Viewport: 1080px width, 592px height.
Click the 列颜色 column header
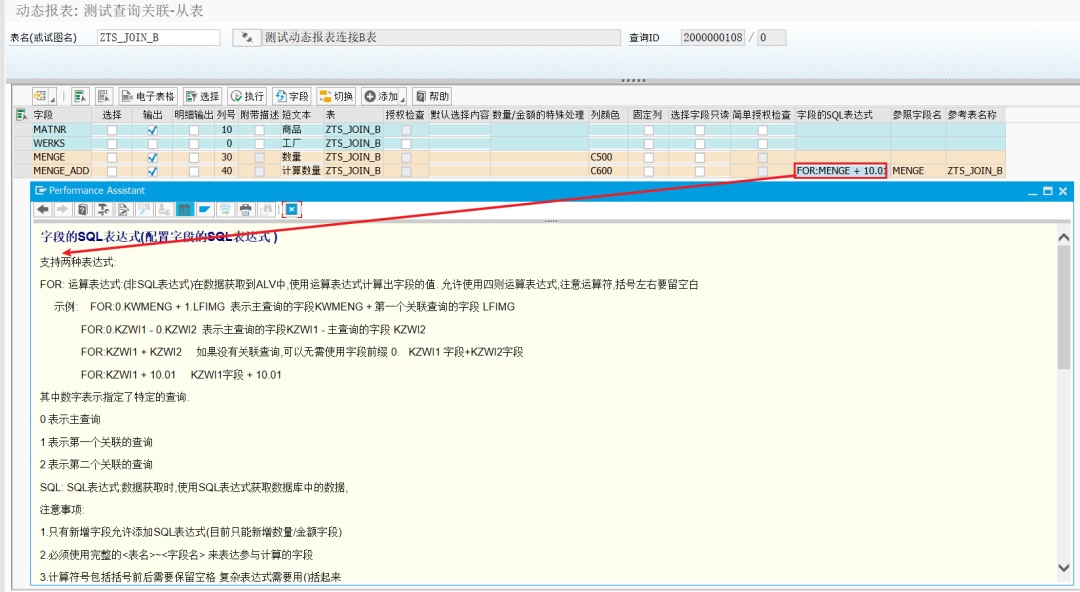pyautogui.click(x=608, y=115)
